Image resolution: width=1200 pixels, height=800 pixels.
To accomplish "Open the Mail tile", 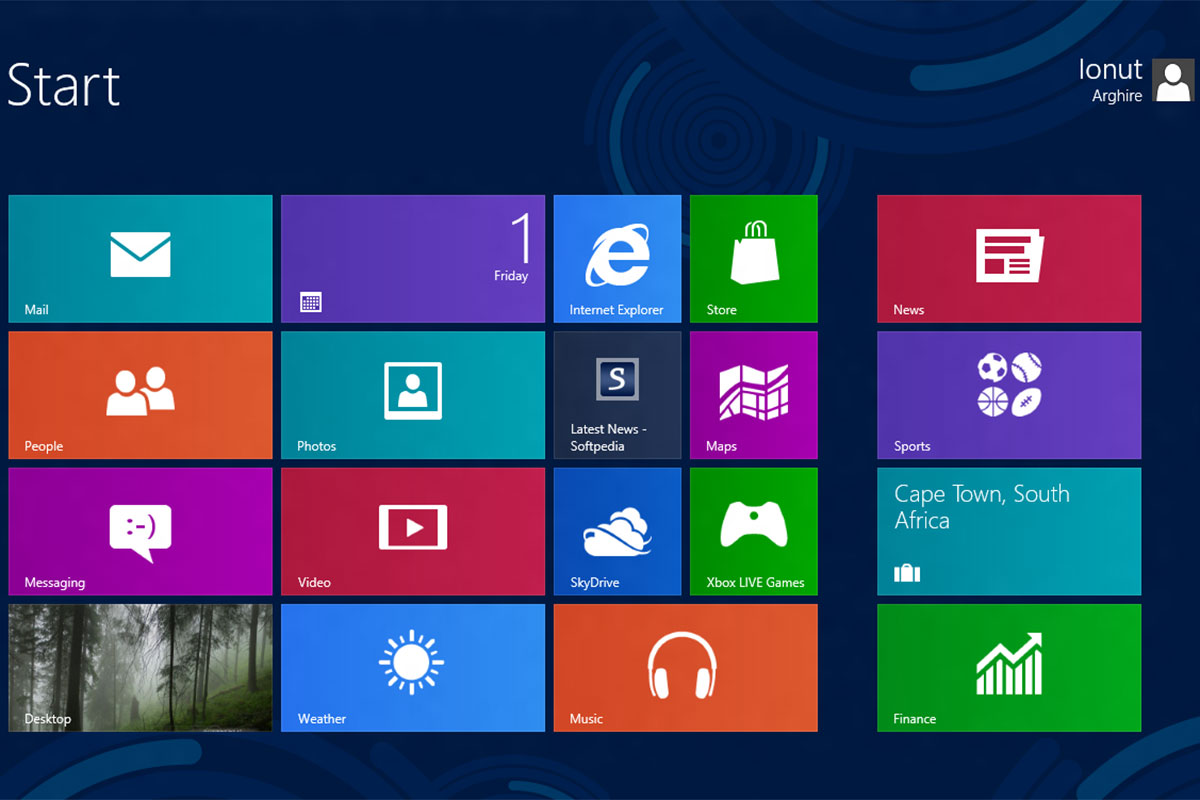I will point(140,258).
